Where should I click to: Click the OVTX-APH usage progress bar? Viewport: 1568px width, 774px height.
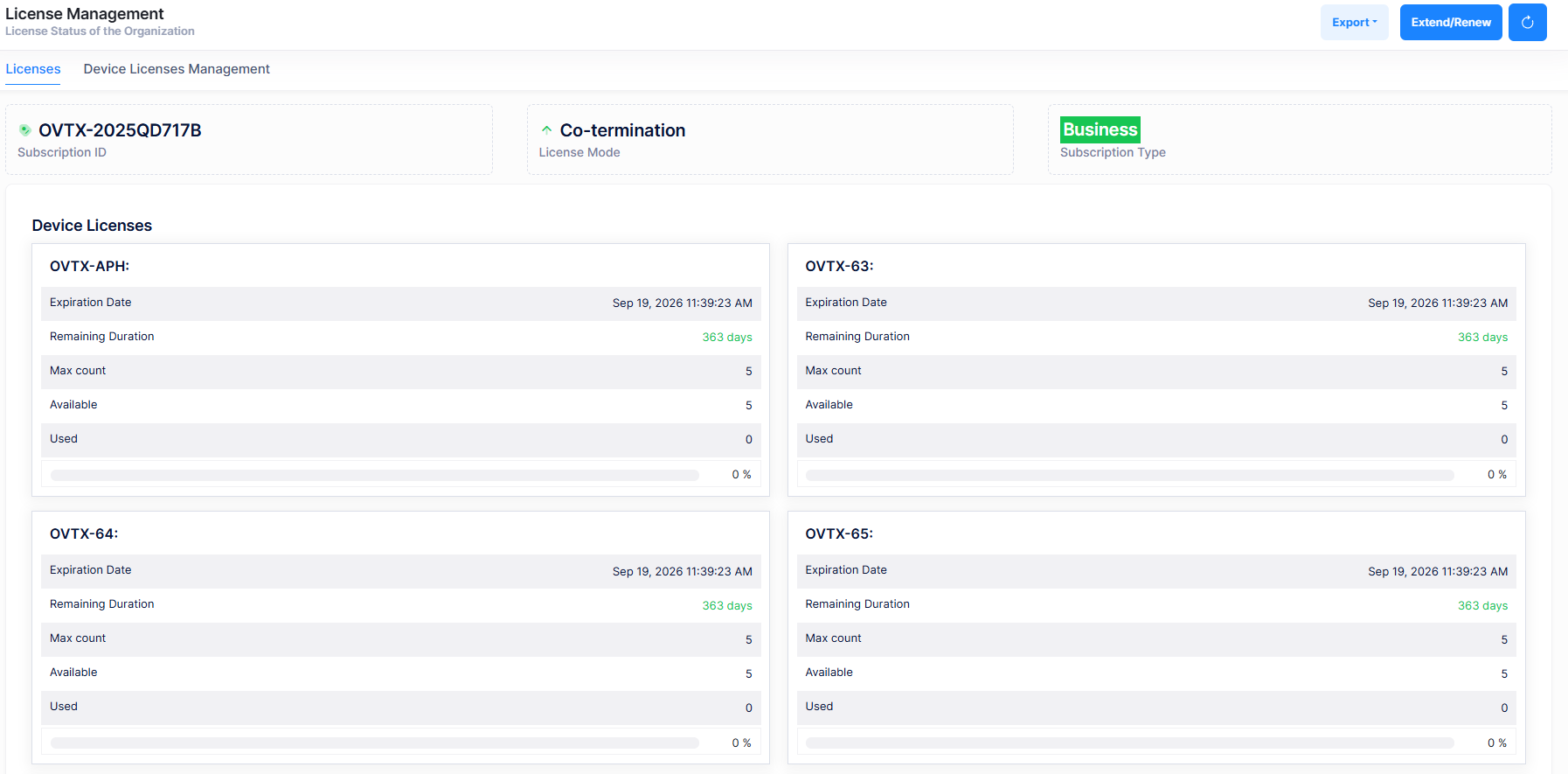coord(374,475)
